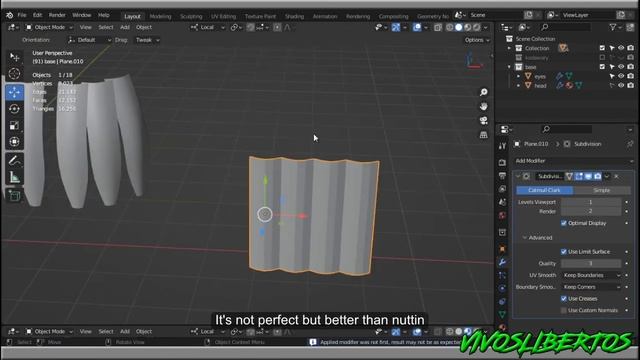Toggle Use Creases checkbox
The height and width of the screenshot is (360, 640).
564,299
